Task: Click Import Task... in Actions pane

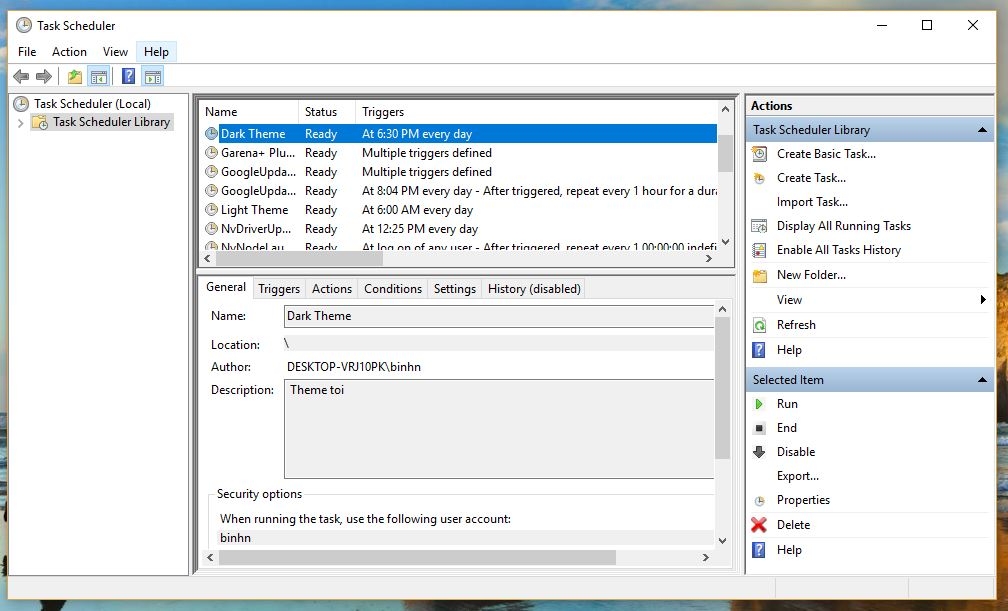Action: [x=812, y=202]
